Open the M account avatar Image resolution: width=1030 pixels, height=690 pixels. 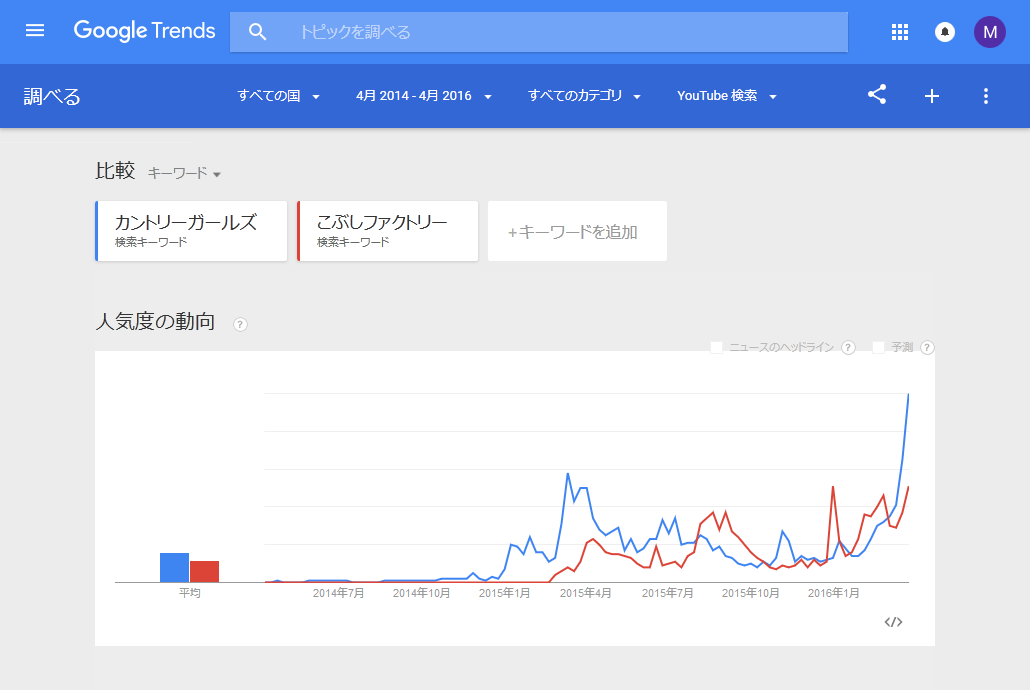tap(989, 32)
